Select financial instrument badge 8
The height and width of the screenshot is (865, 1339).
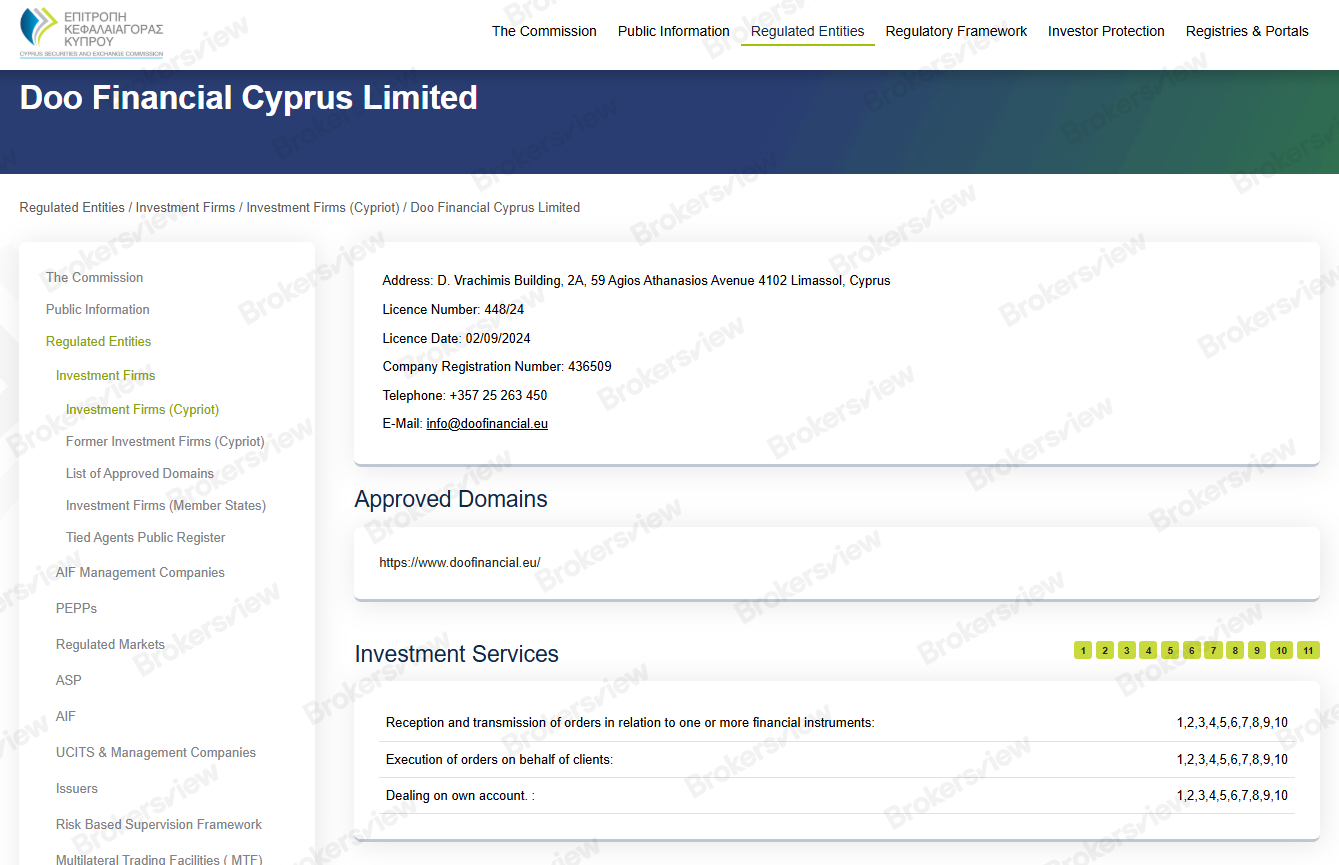point(1235,650)
